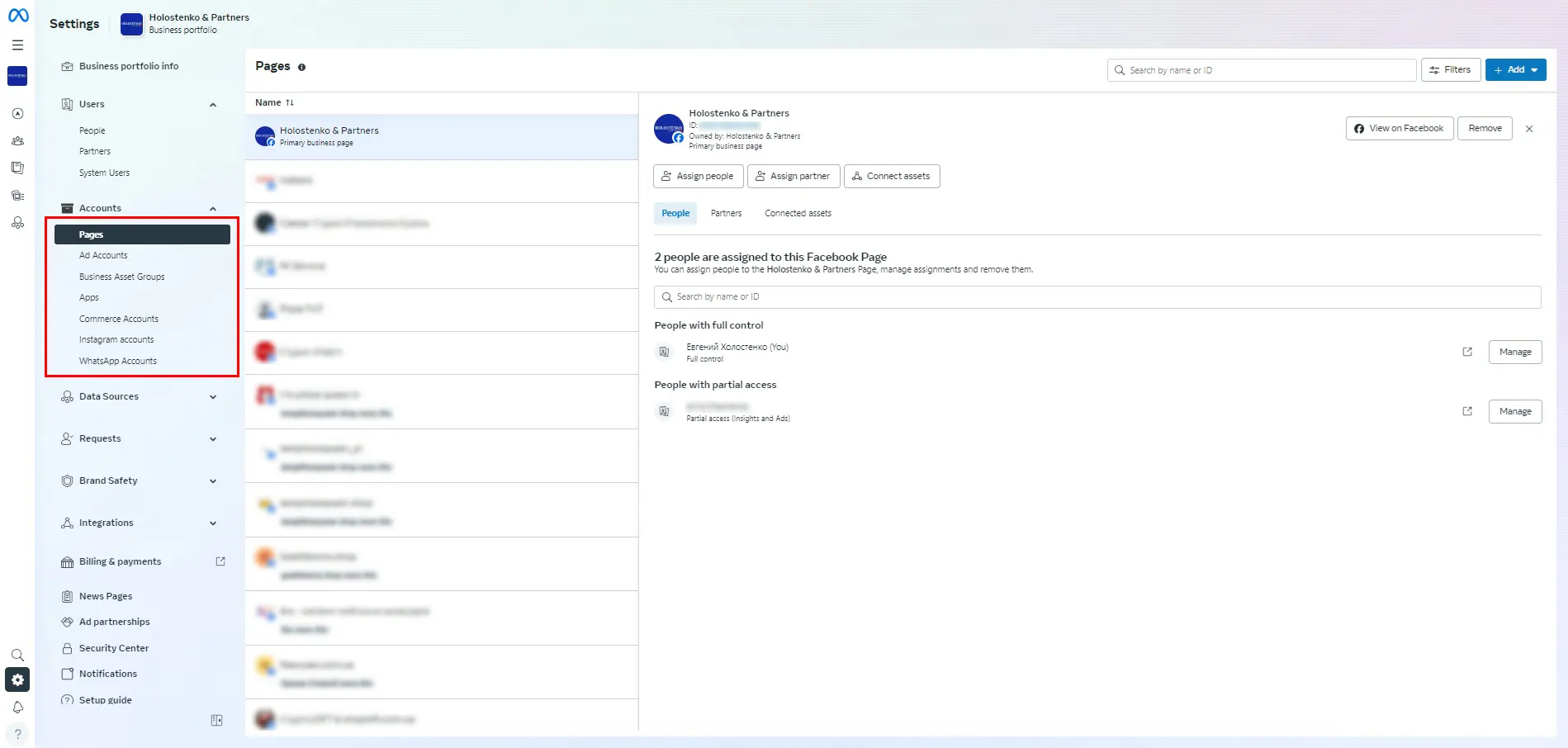This screenshot has width=1568, height=748.
Task: Open external link icon for Евгений Холостенко
Action: tap(1467, 352)
